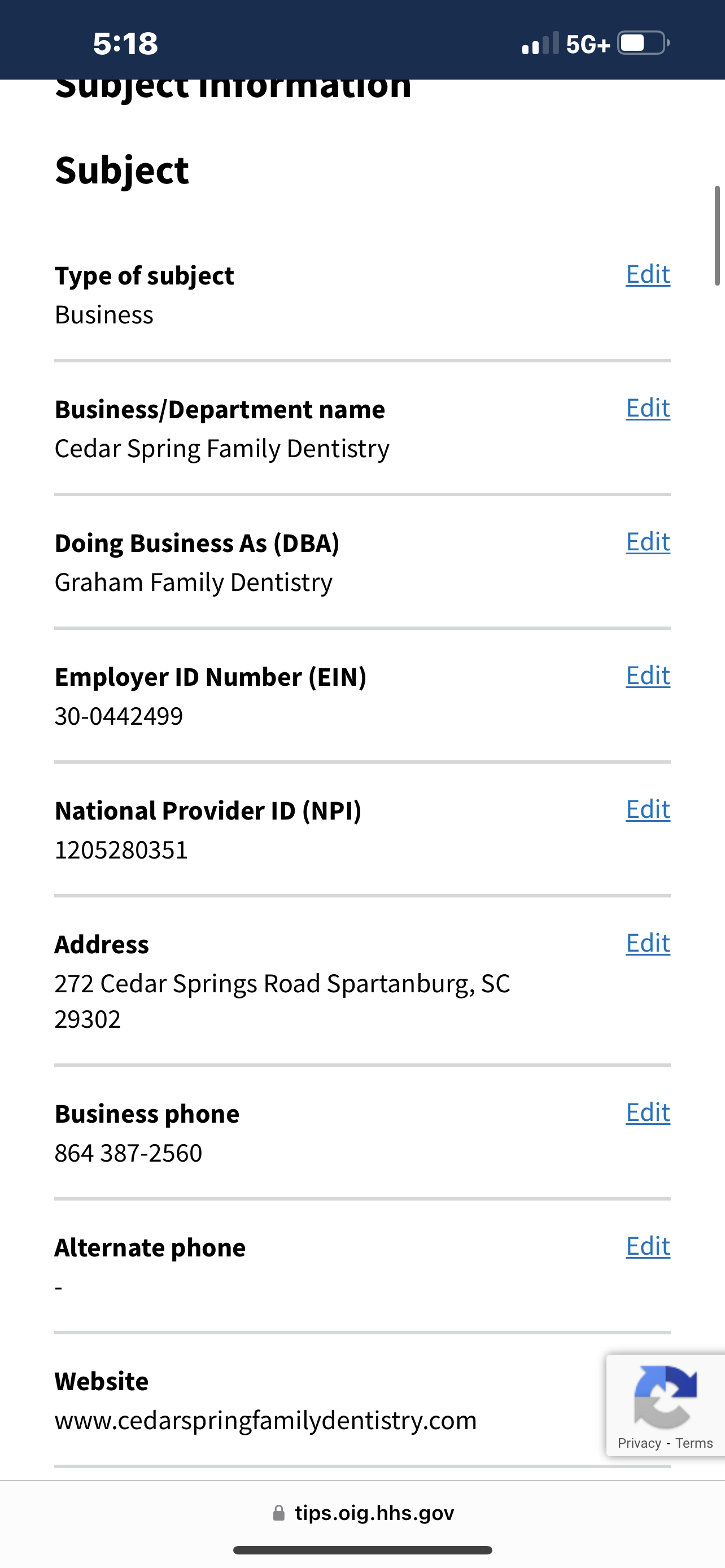
Task: Tap the 5G+ network indicator
Action: tap(587, 45)
